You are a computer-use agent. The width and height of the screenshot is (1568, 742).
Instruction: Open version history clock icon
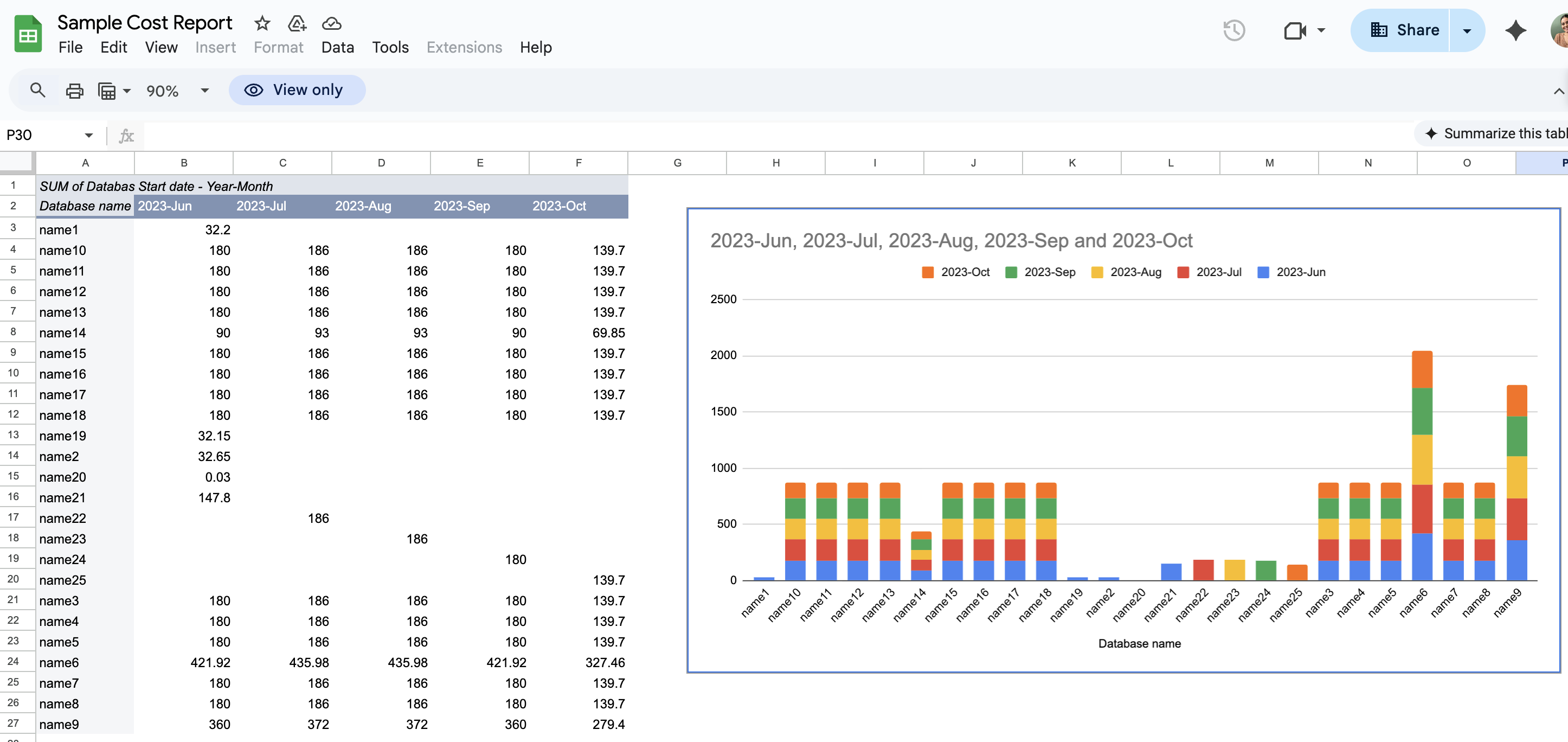click(x=1234, y=30)
